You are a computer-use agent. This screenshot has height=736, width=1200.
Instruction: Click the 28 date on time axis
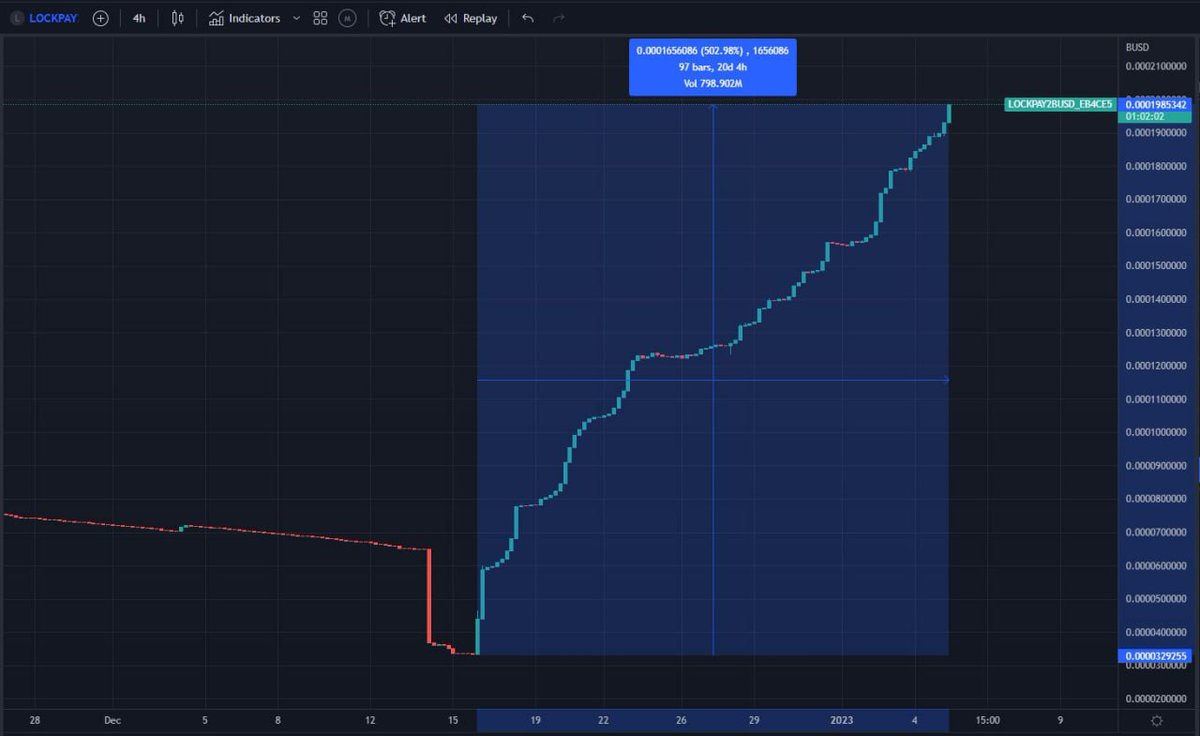[33, 719]
